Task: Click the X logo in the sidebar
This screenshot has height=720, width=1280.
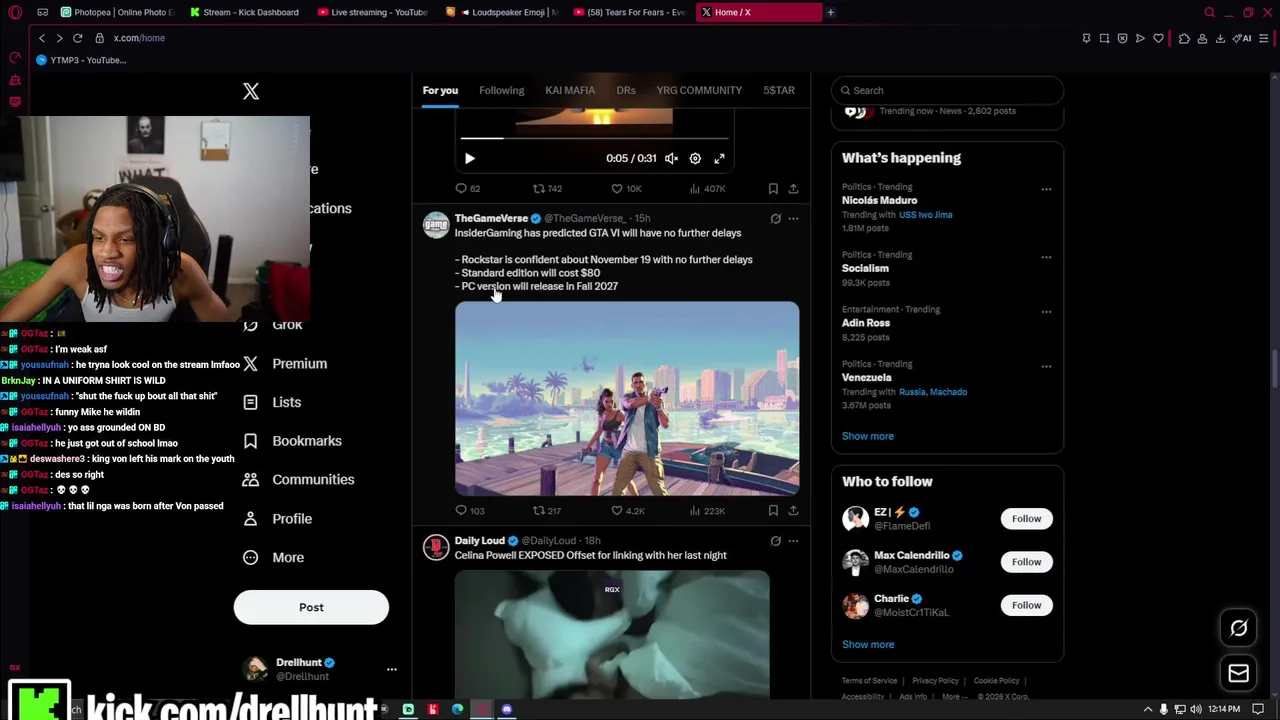Action: click(x=251, y=91)
